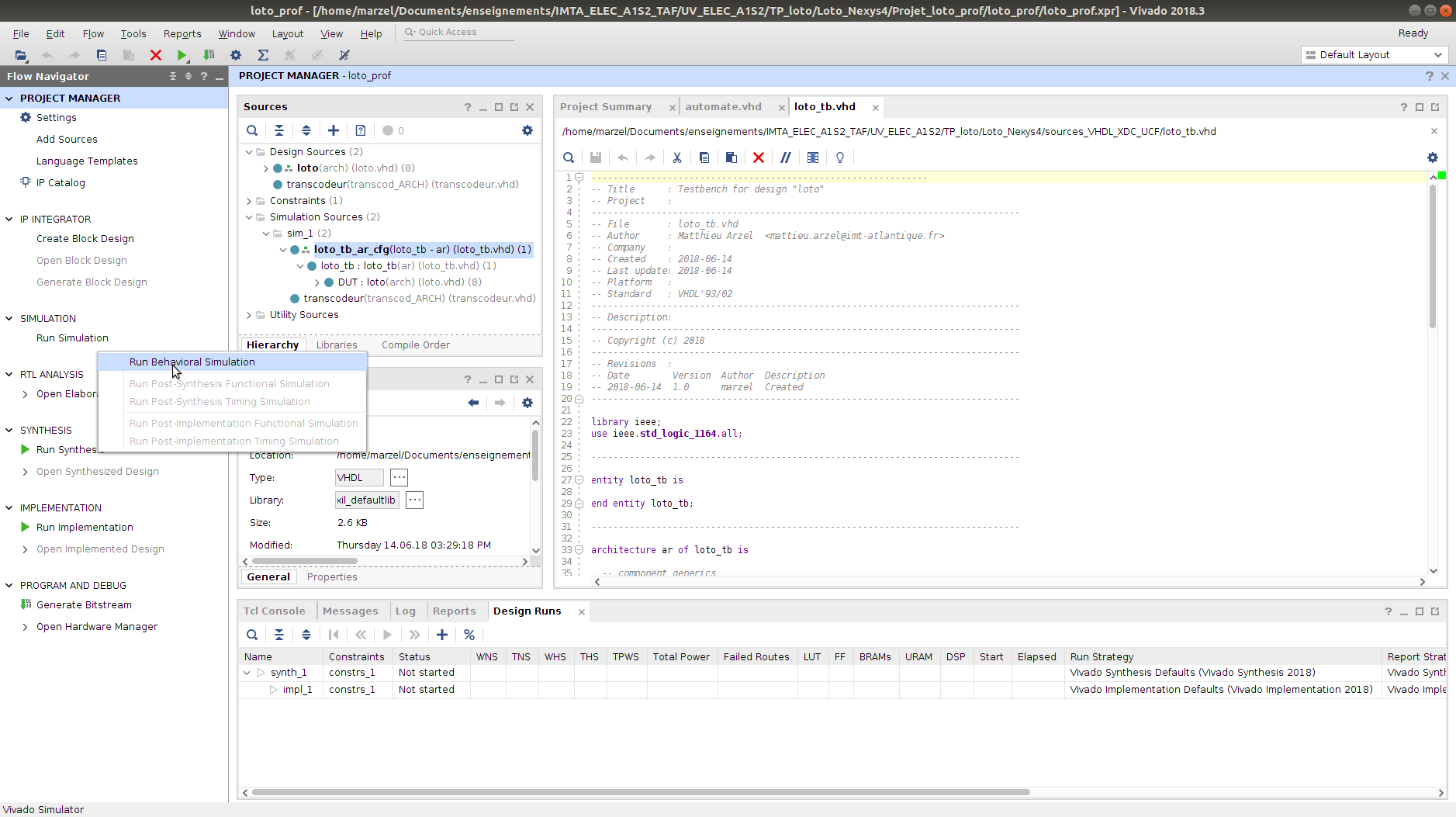Image resolution: width=1456 pixels, height=817 pixels.
Task: Click Create Block Design
Action: coord(85,239)
